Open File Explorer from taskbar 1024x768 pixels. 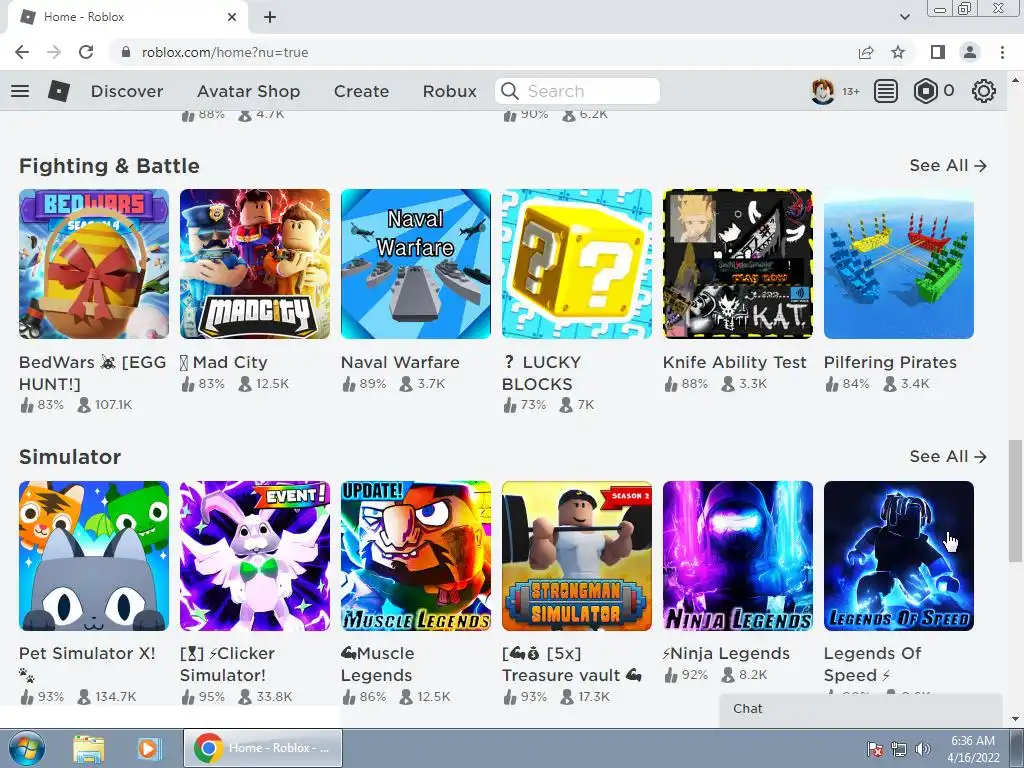click(x=88, y=748)
